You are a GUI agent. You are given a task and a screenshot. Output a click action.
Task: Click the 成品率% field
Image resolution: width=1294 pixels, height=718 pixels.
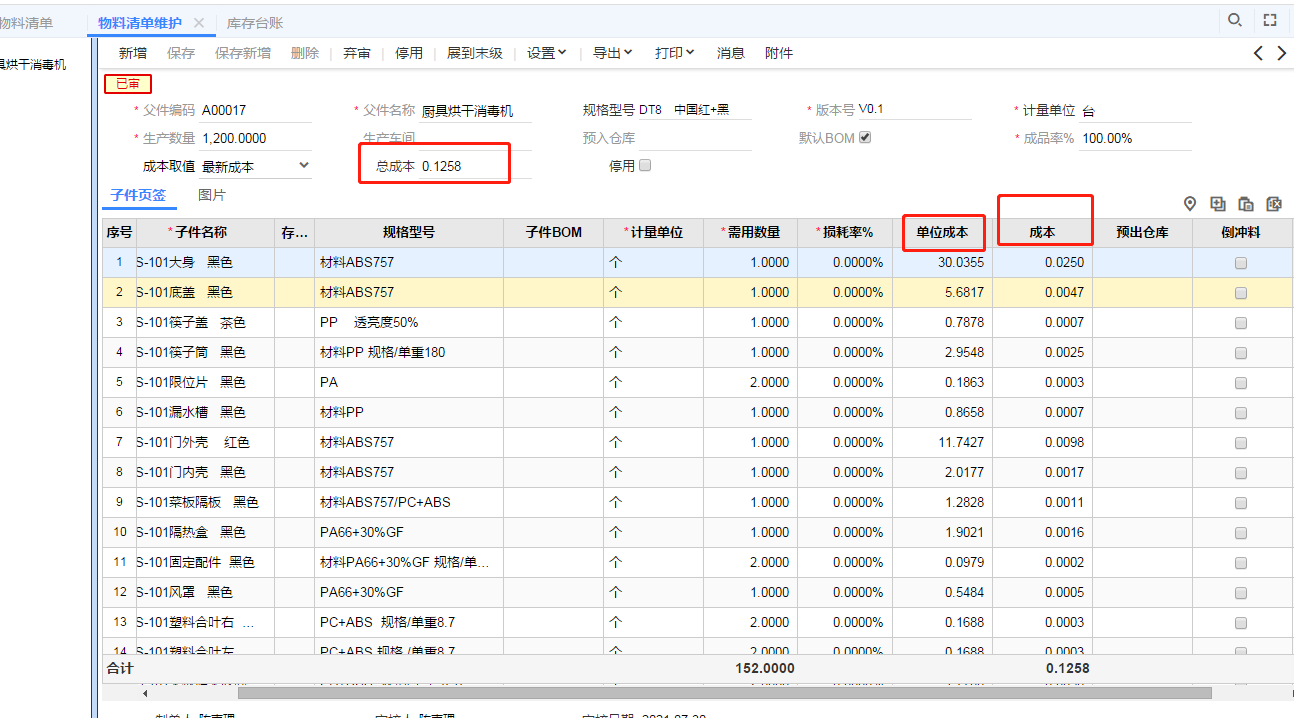(x=1136, y=138)
